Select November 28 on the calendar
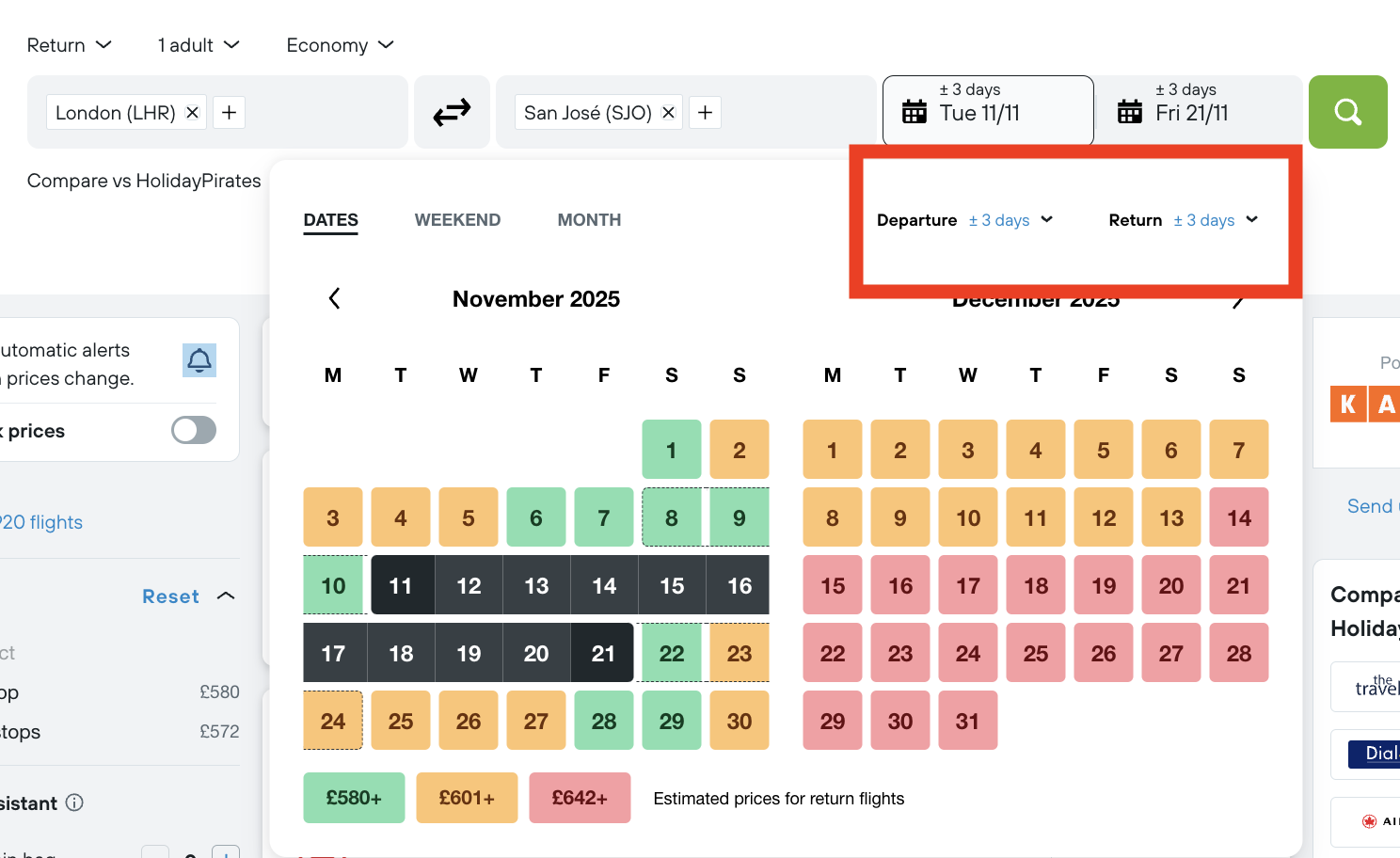The height and width of the screenshot is (858, 1400). pos(604,721)
